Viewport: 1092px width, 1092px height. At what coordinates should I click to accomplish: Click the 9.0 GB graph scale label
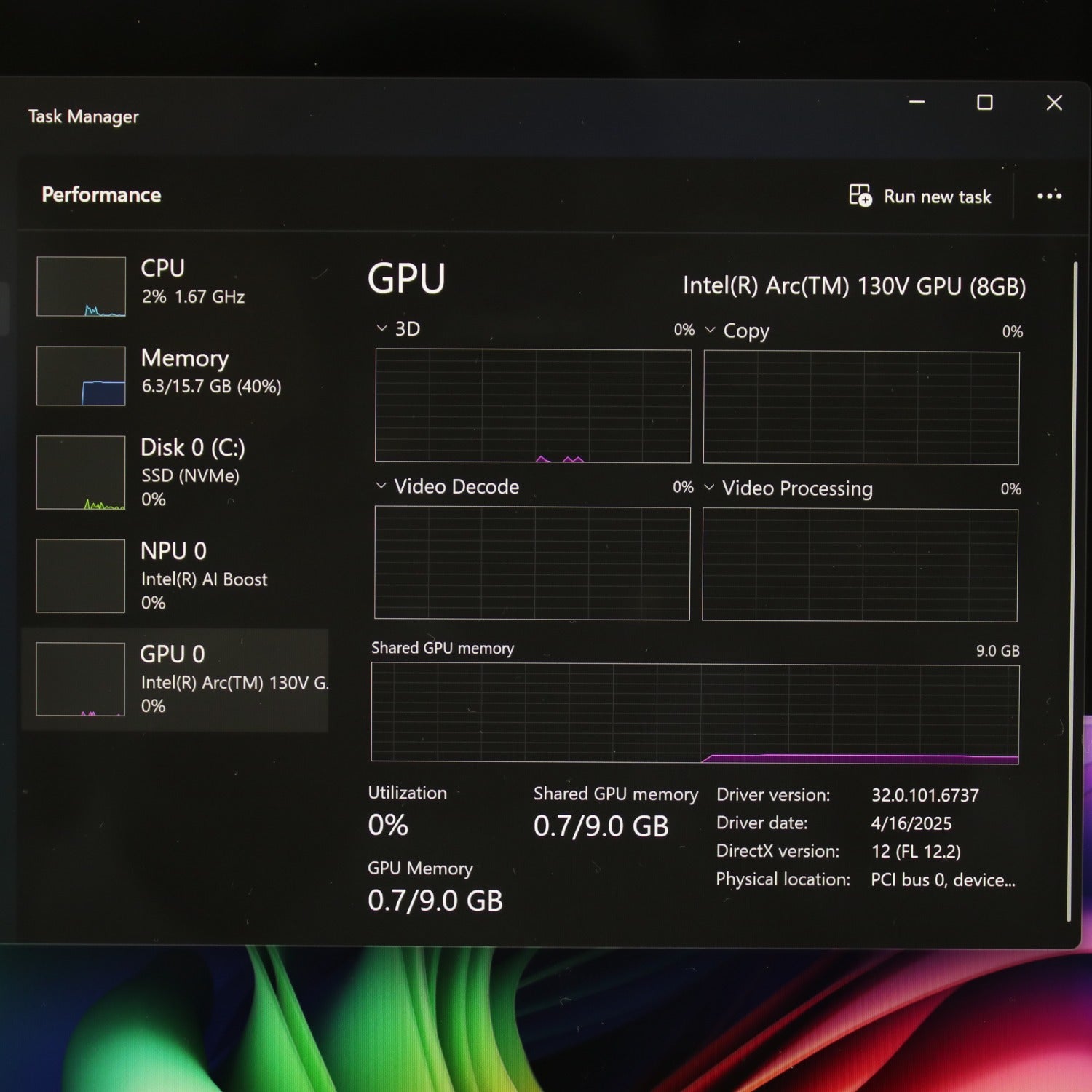[997, 651]
